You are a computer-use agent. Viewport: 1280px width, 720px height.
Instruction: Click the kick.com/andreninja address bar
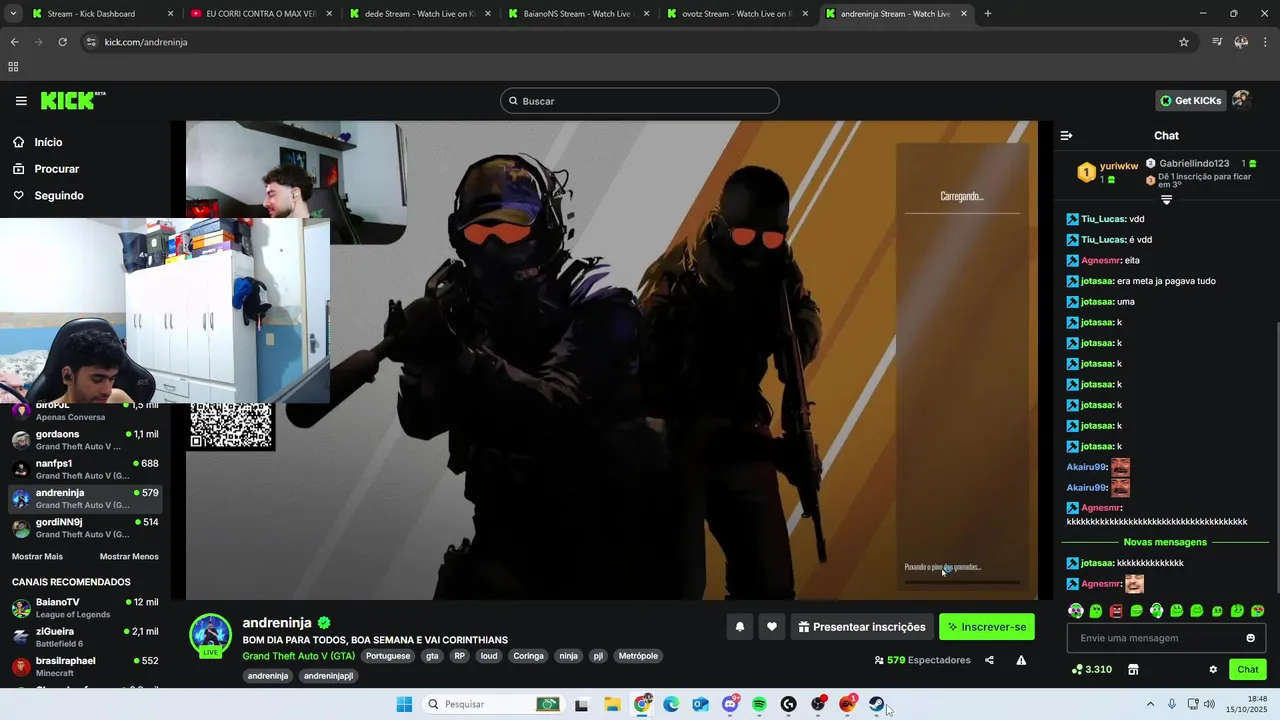(x=146, y=42)
